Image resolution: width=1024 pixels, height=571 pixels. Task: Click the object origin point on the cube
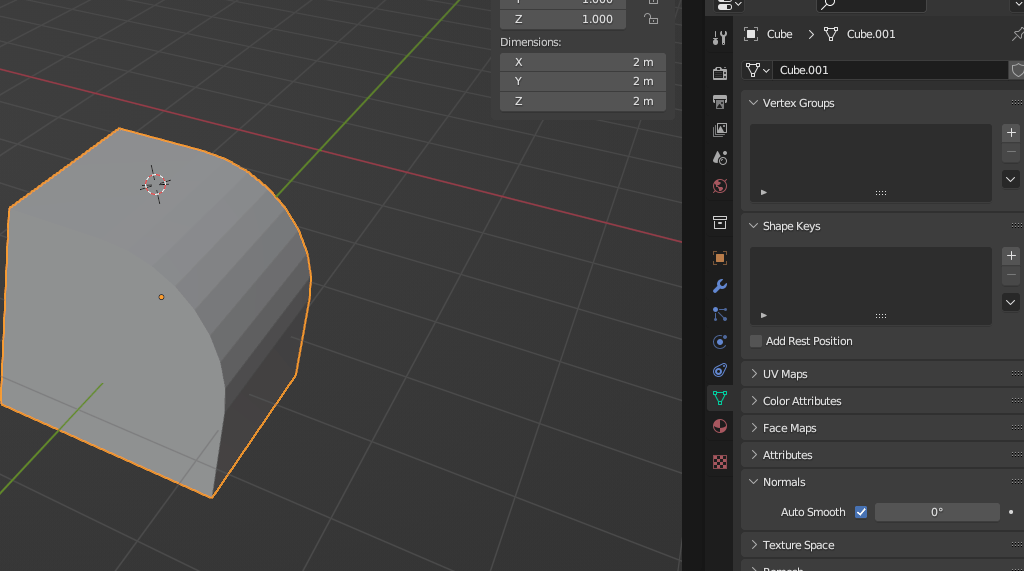pos(161,297)
